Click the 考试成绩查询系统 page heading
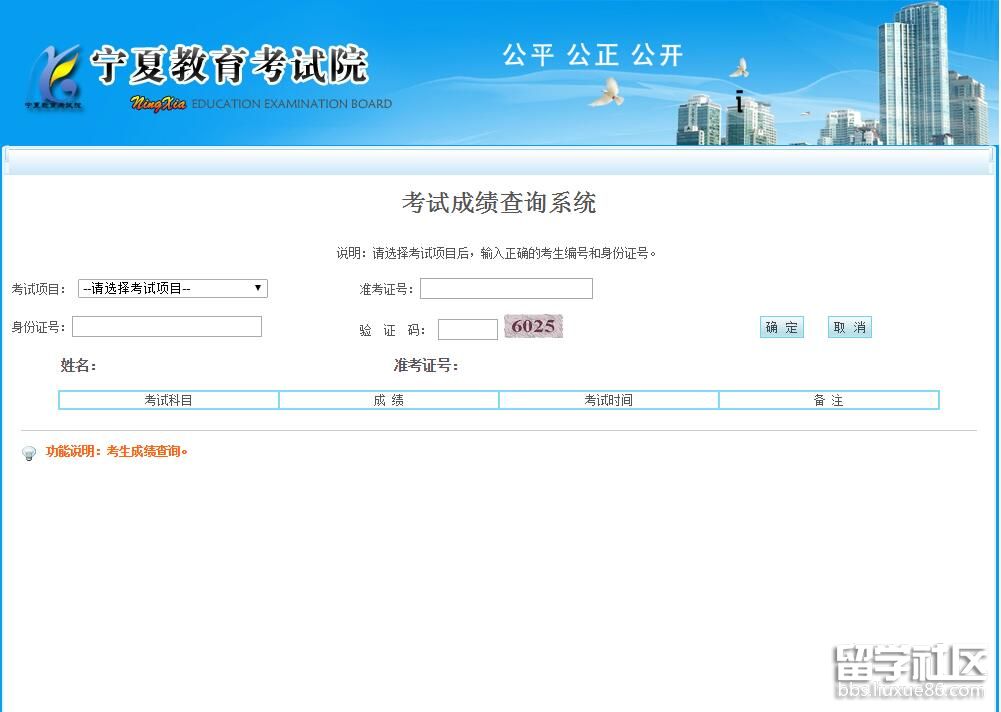The image size is (1001, 712). (x=499, y=203)
